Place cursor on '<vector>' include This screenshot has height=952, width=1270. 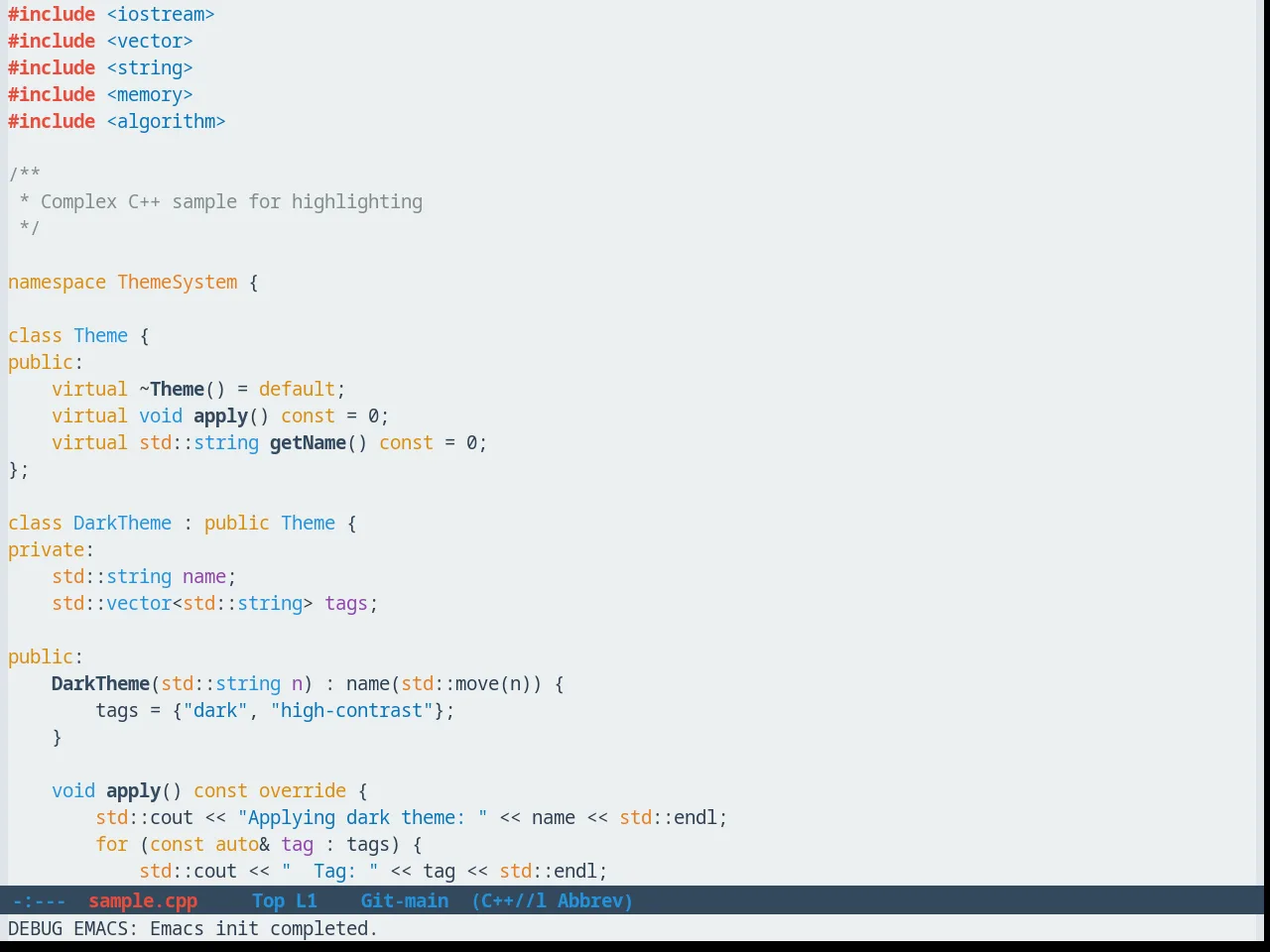coord(150,41)
